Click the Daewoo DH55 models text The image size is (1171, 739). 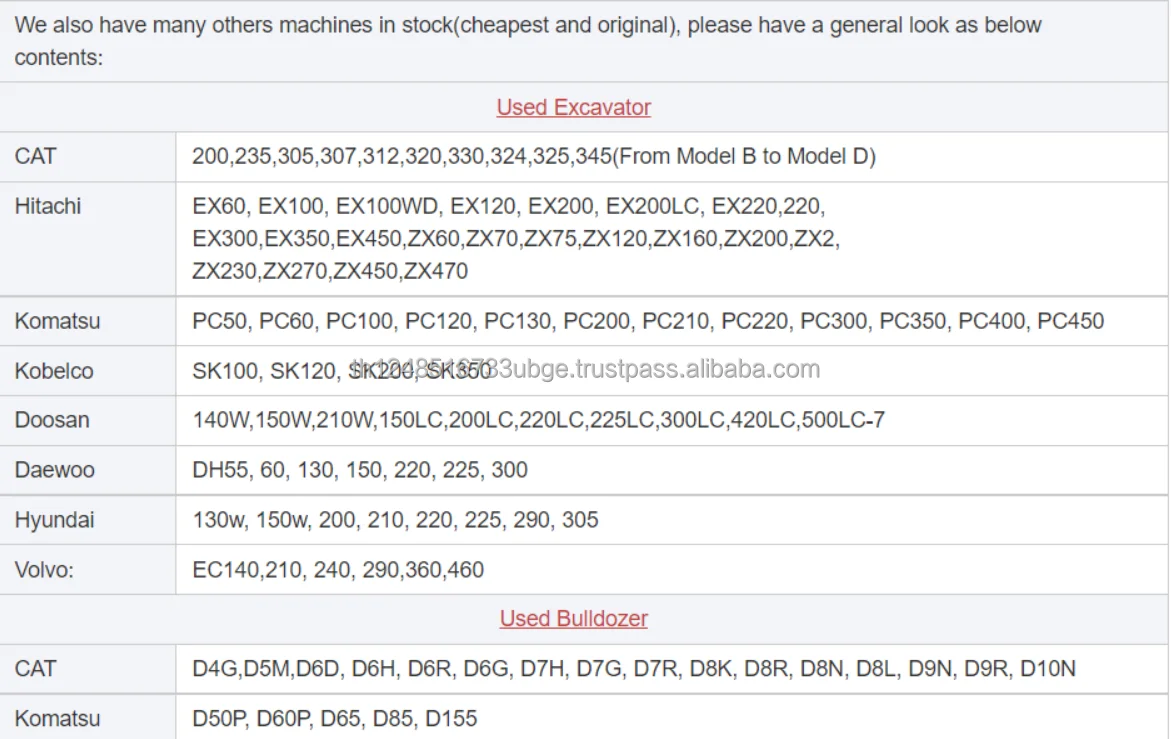coord(359,470)
